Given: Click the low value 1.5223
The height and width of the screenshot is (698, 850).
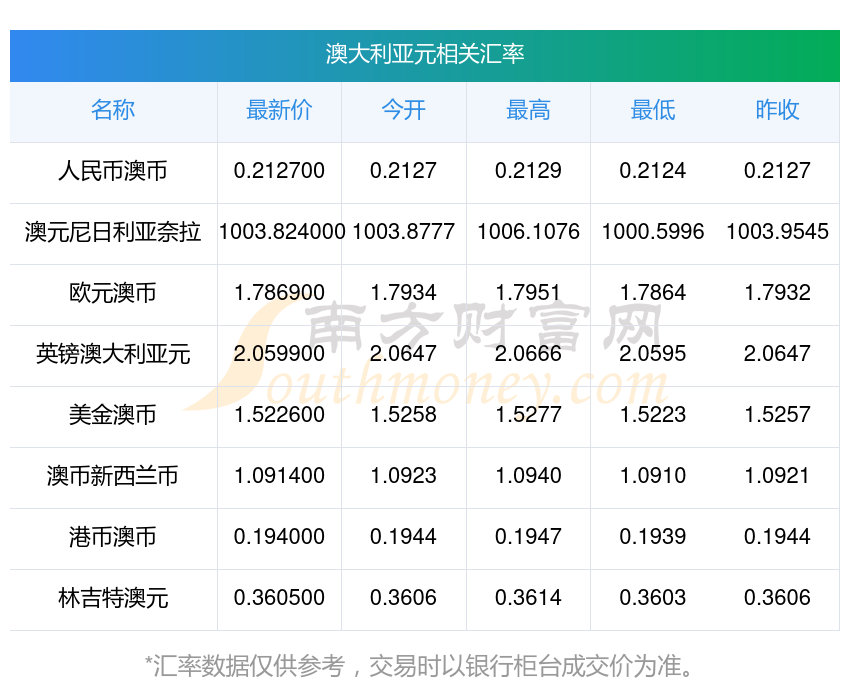Looking at the screenshot, I should coord(653,415).
